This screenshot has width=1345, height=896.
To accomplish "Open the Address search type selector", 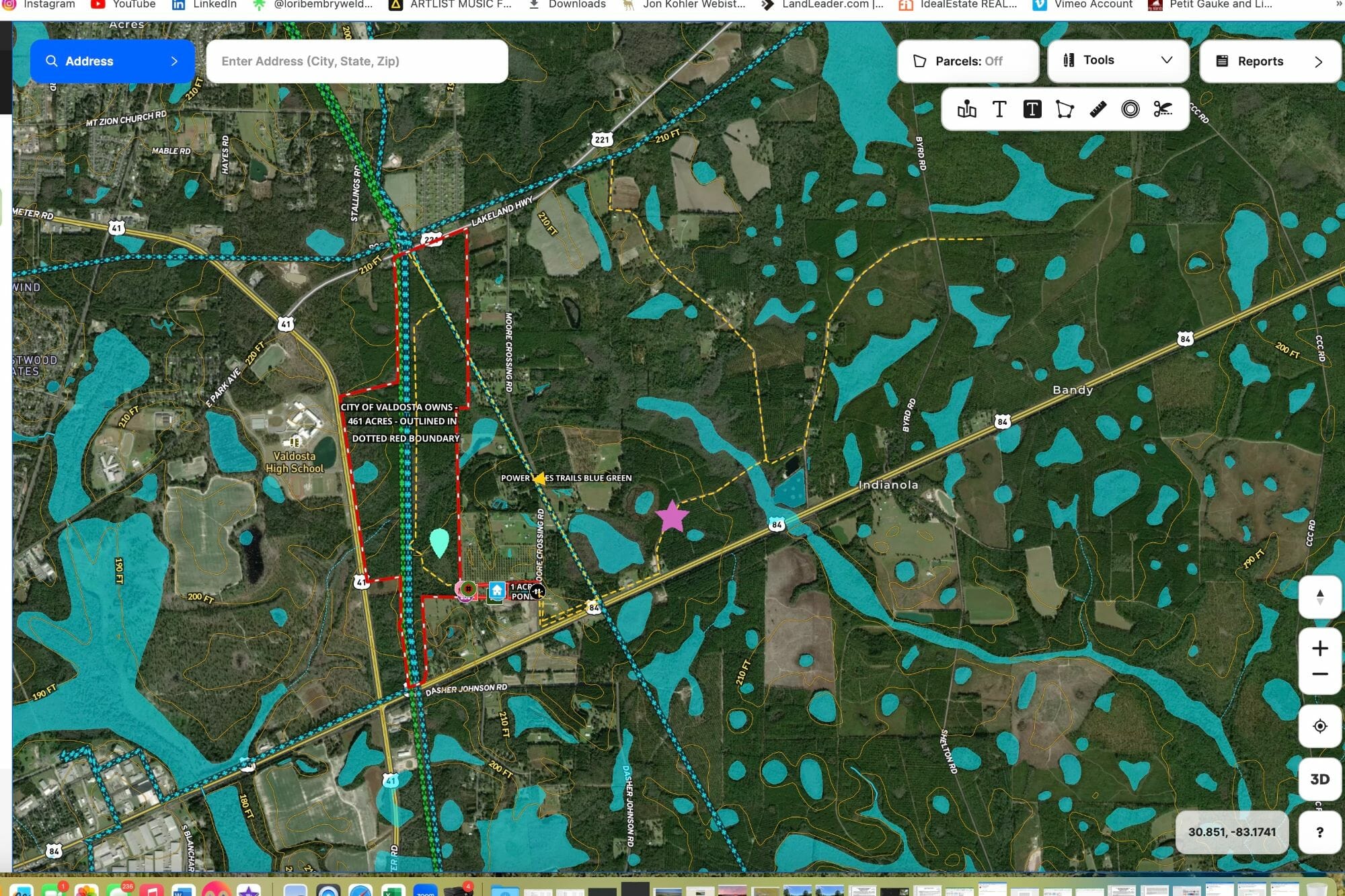I will point(112,61).
